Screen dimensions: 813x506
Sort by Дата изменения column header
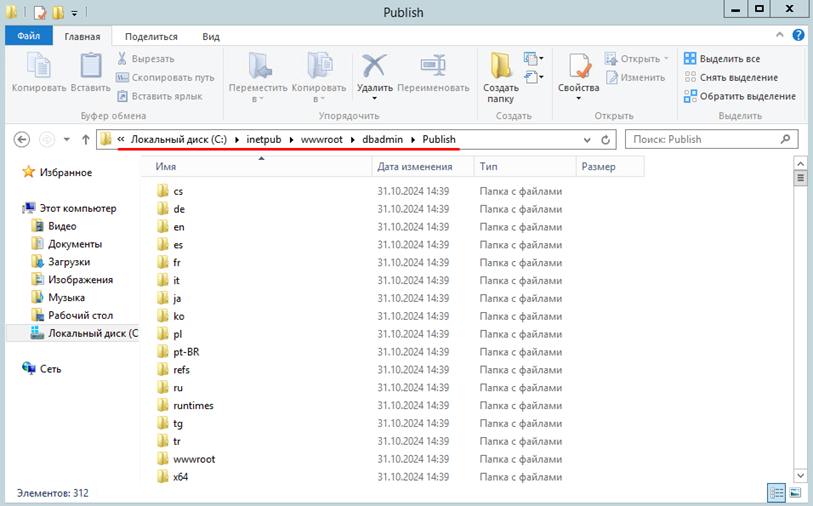(423, 167)
